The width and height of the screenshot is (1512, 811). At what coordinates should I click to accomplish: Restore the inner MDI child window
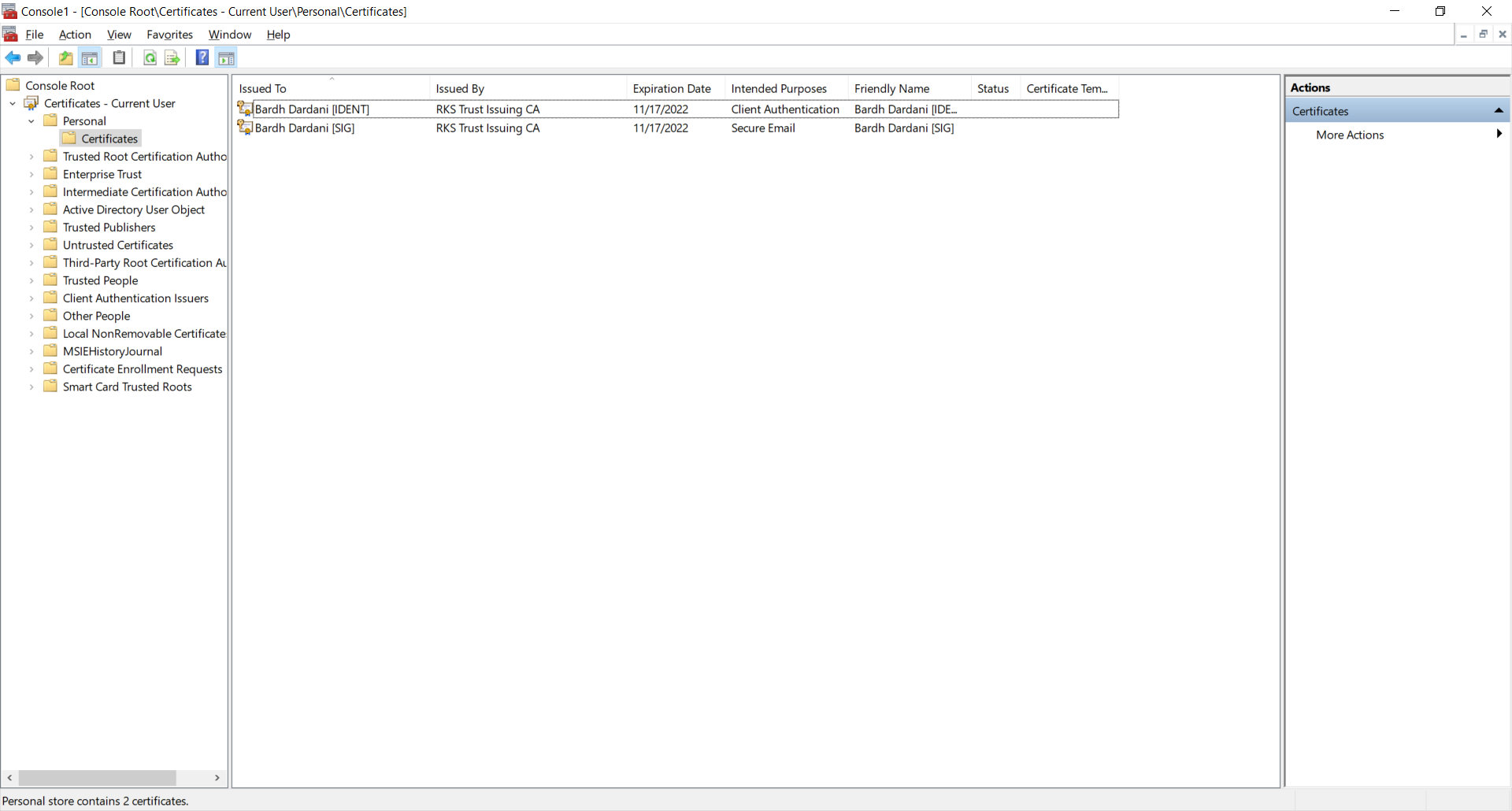pos(1483,34)
